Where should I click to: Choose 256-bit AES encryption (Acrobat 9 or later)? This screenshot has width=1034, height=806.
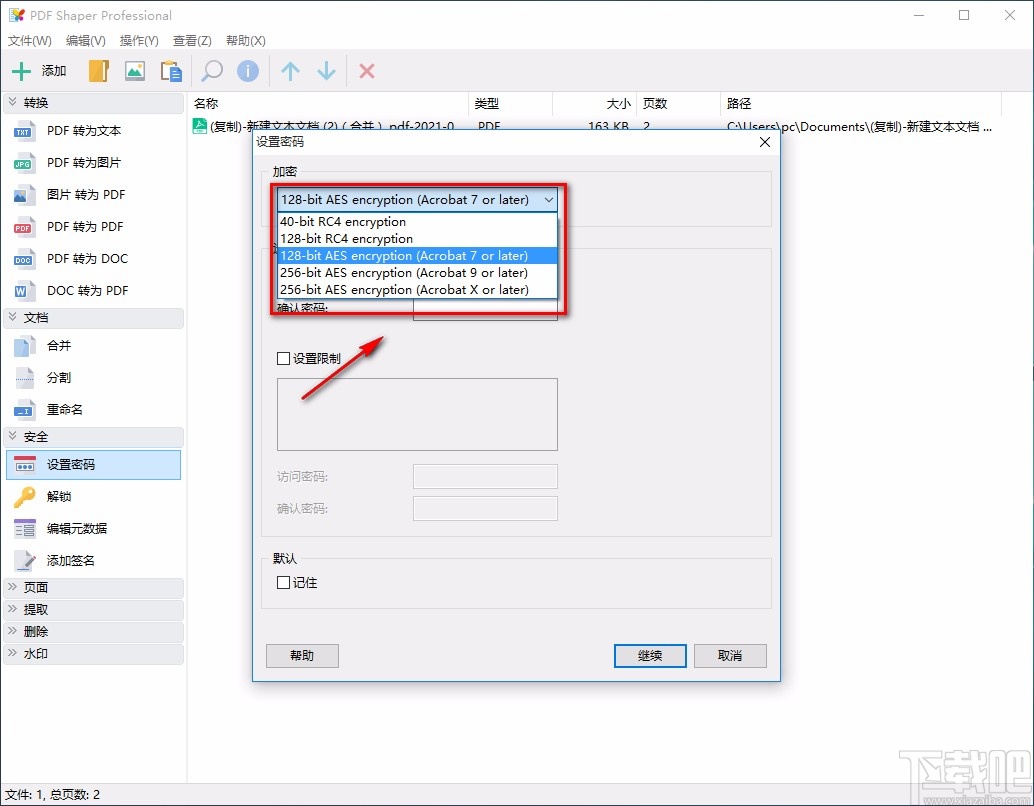417,273
